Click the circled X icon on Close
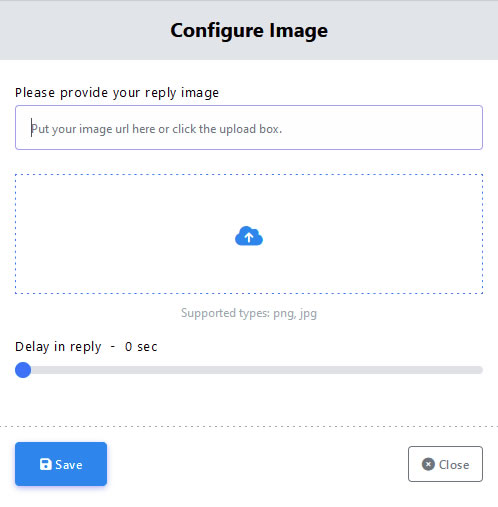The image size is (498, 507). [428, 464]
